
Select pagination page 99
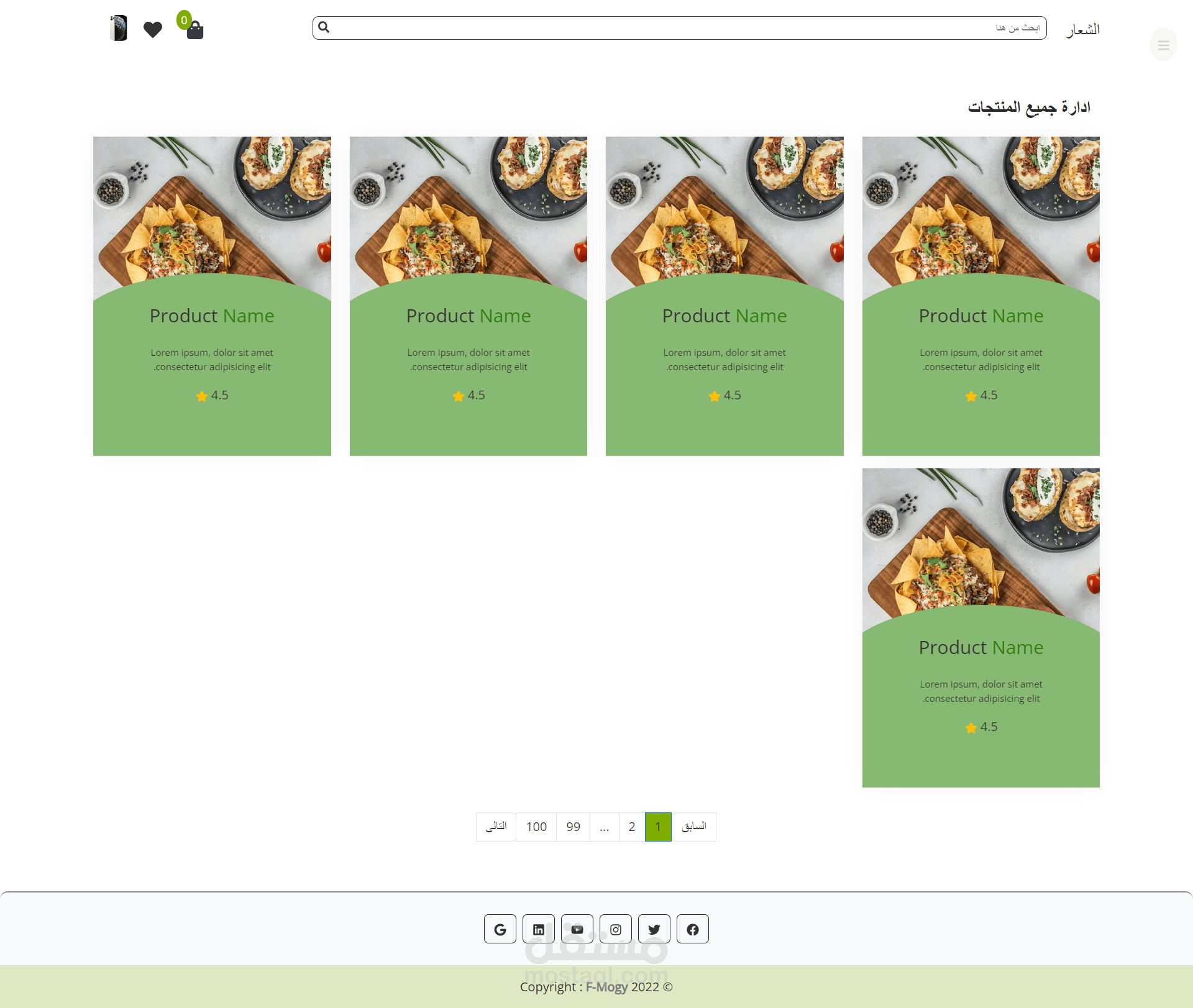pos(573,827)
